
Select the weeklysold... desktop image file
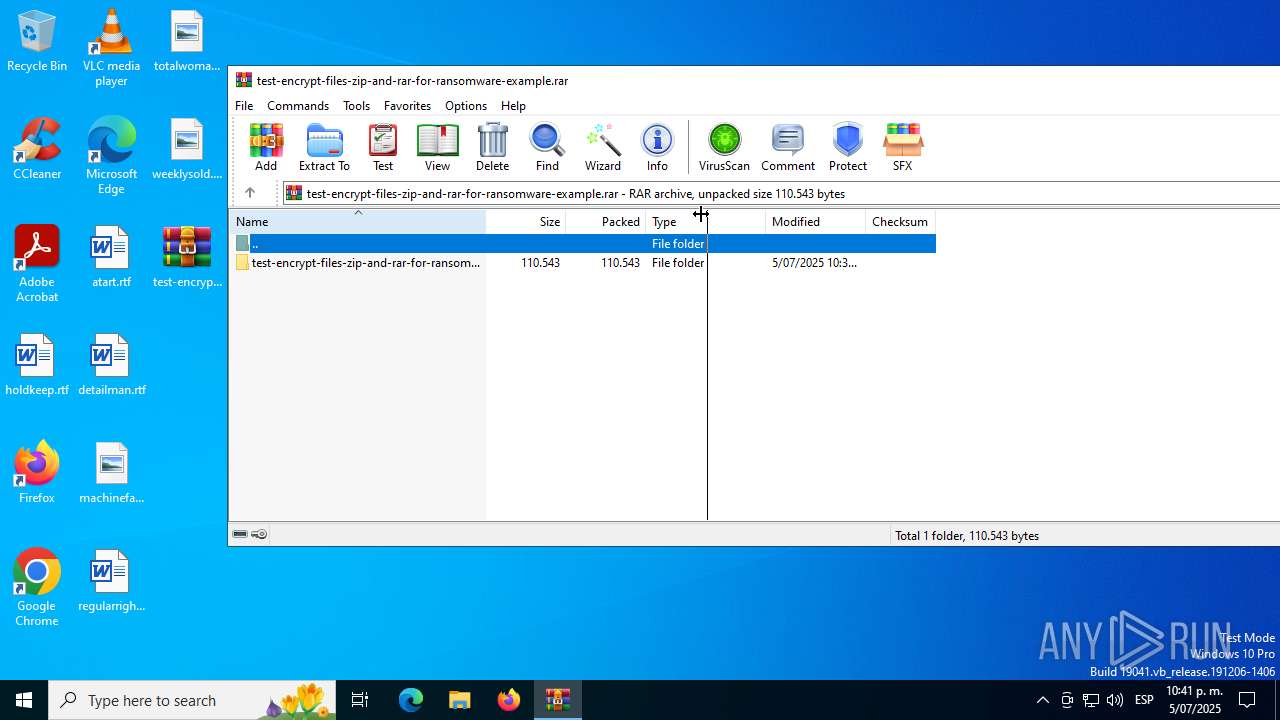187,150
